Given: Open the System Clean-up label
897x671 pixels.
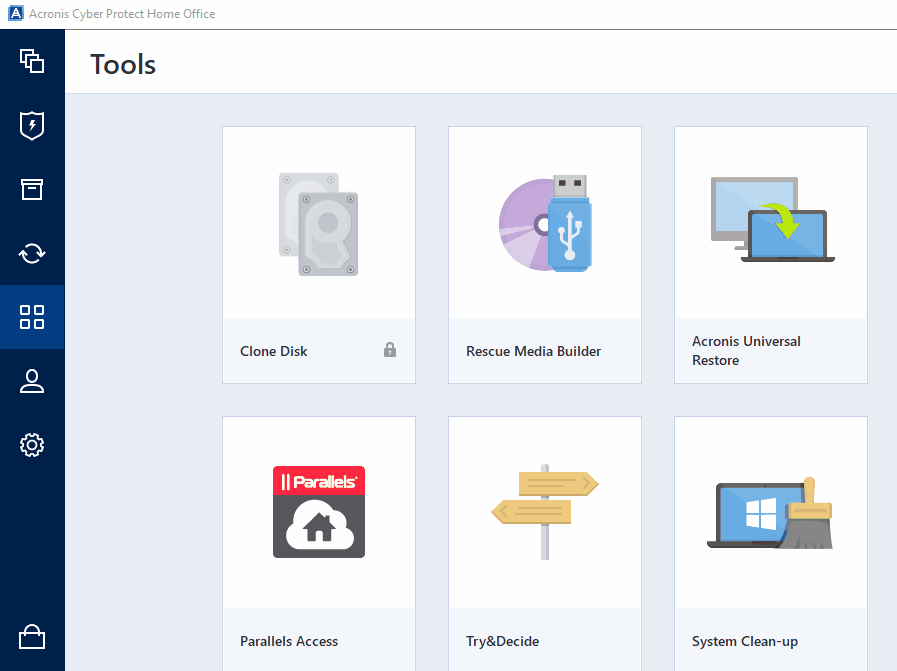Looking at the screenshot, I should (745, 641).
